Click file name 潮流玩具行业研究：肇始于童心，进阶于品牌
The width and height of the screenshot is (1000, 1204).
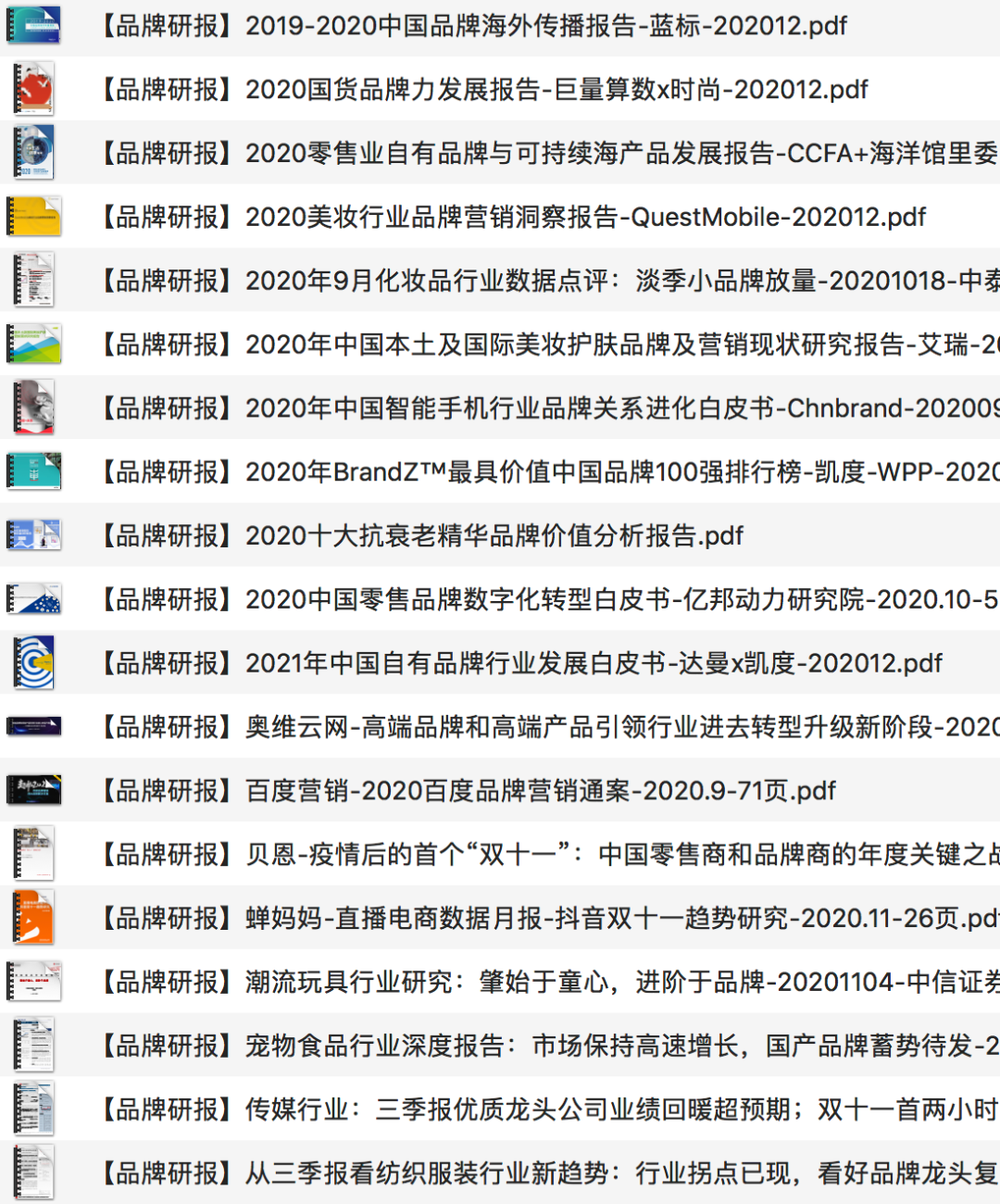[547, 982]
